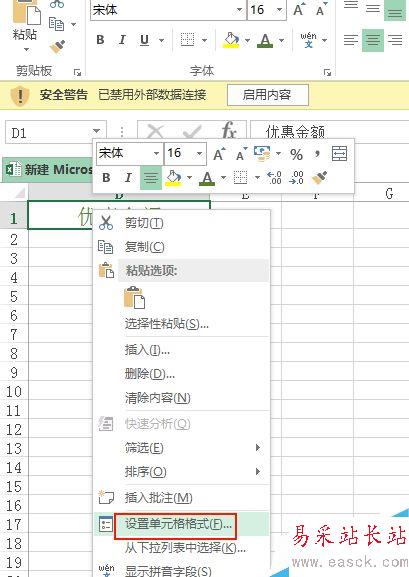Choose 插入(I)... from context menu
409x577 pixels.
182,350
